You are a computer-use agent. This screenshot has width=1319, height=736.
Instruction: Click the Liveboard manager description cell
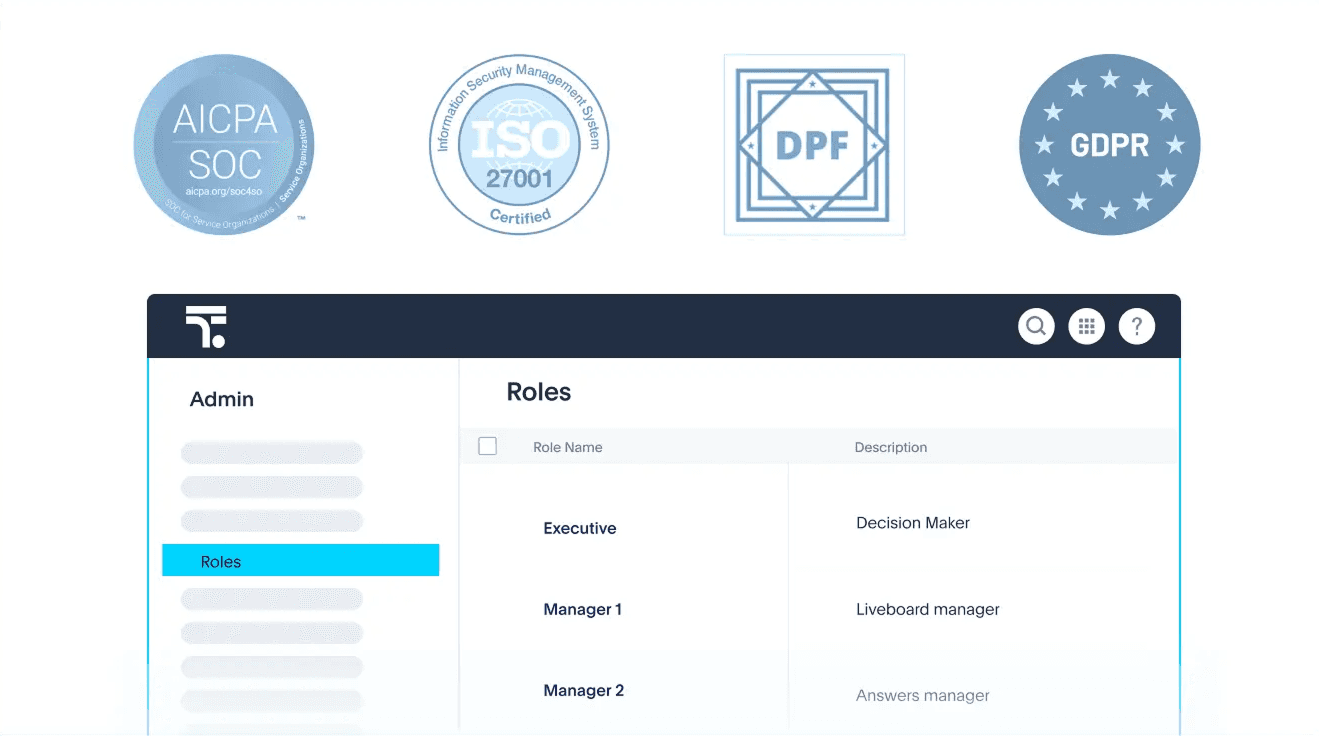928,609
